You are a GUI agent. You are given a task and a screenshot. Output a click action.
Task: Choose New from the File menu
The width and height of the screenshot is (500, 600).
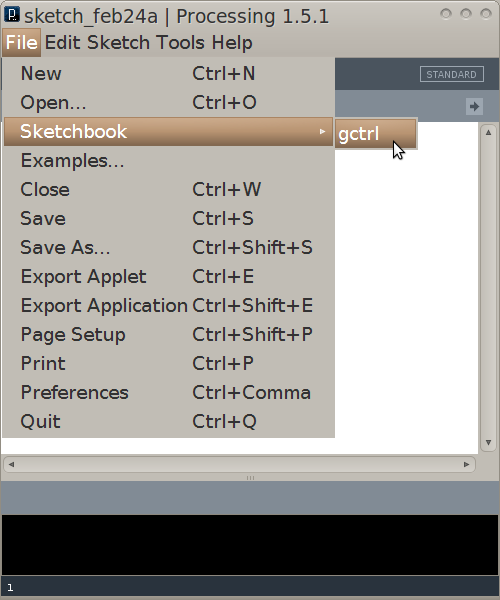coord(168,73)
